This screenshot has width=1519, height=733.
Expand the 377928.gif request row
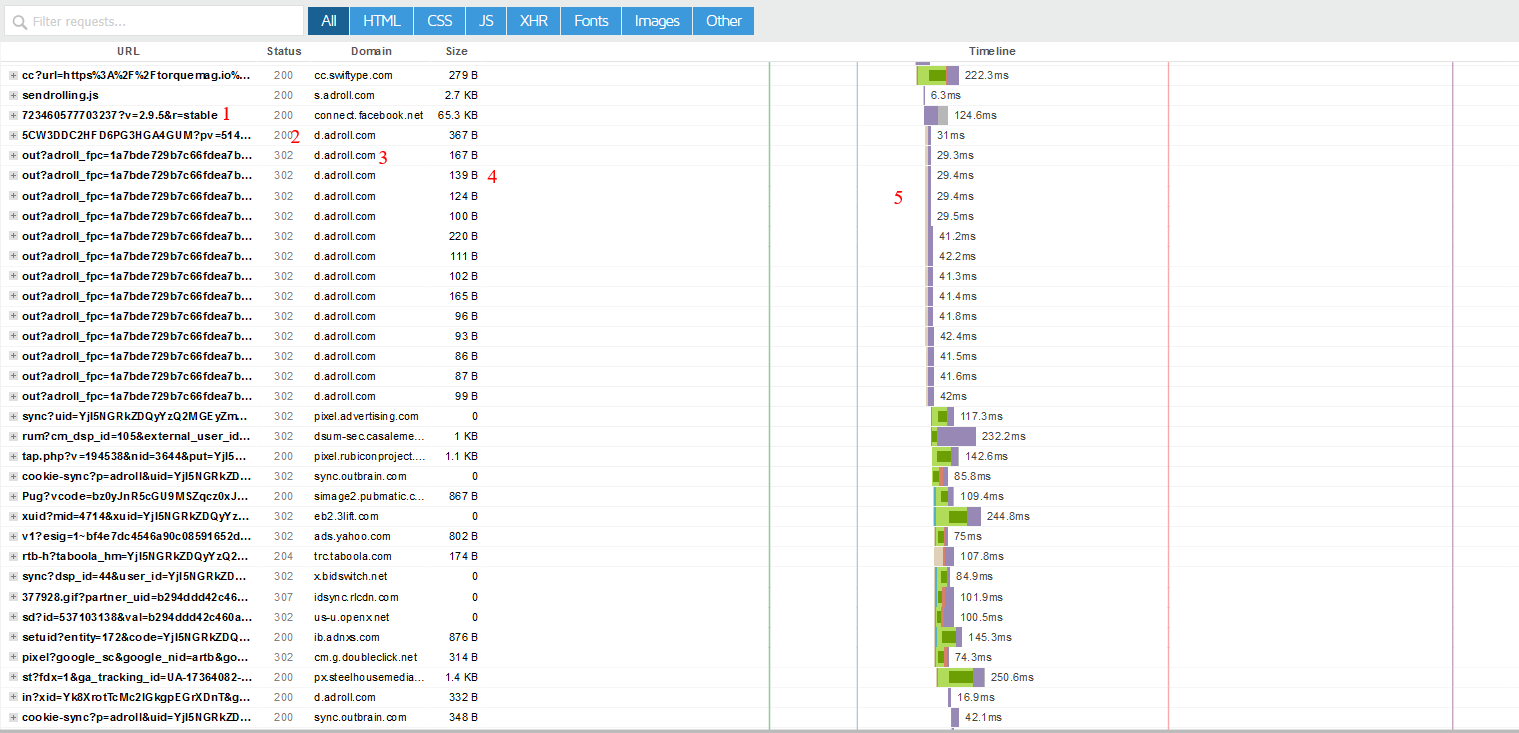13,597
